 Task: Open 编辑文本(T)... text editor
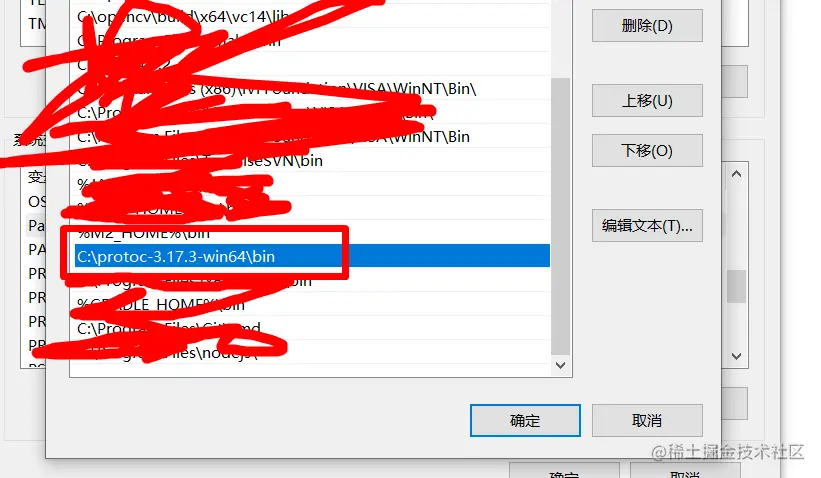click(647, 226)
